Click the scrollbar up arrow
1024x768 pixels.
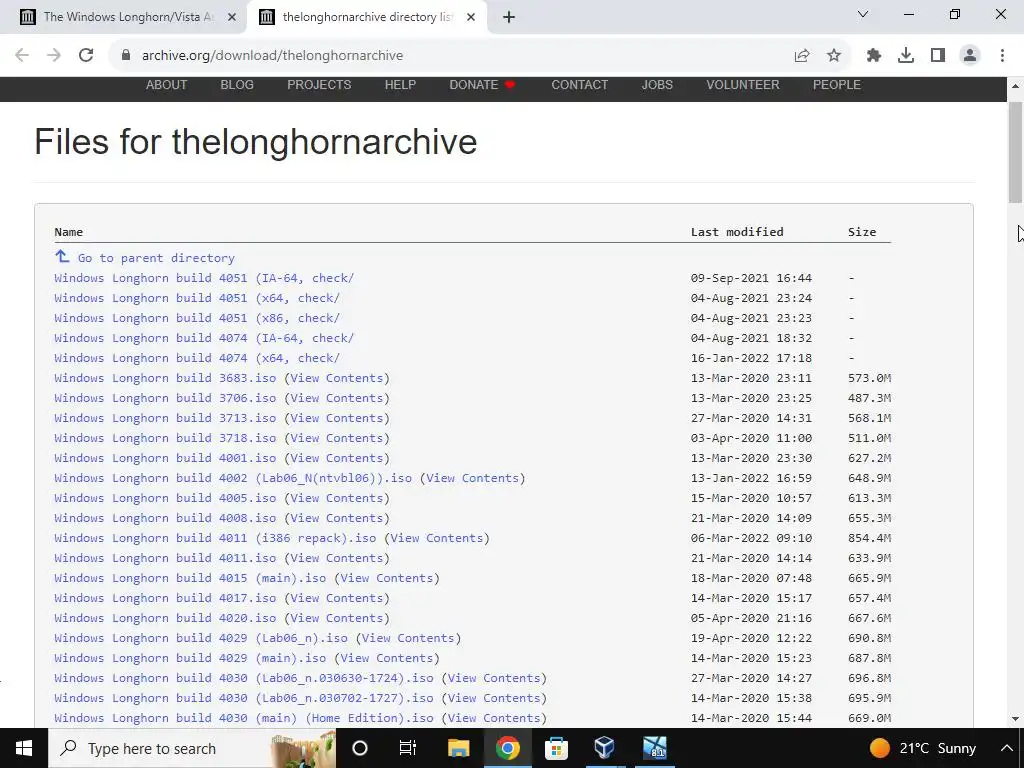pyautogui.click(x=1016, y=86)
